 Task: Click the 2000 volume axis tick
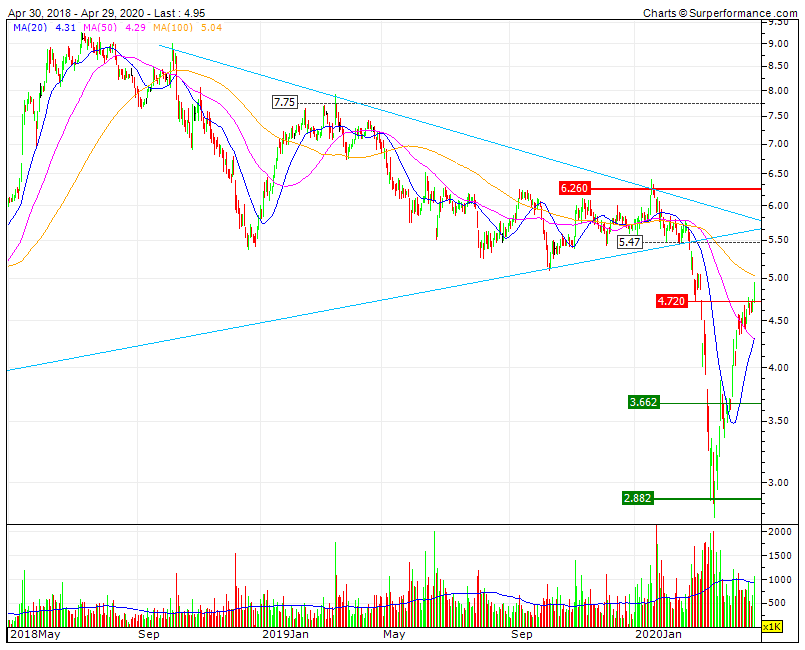tap(779, 532)
